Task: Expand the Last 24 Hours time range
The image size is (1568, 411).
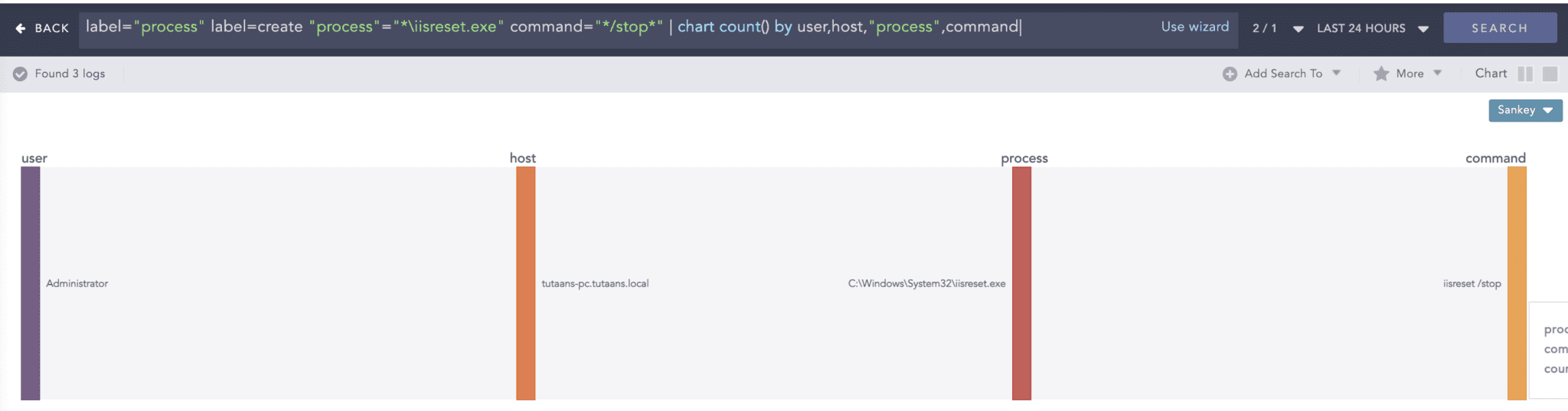Action: pos(1423,28)
